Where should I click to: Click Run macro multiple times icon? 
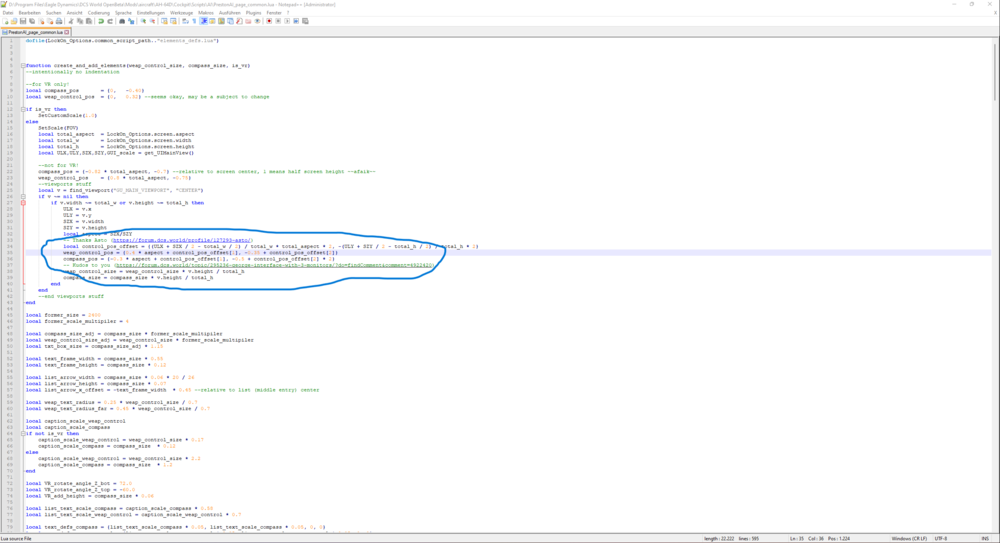(296, 21)
